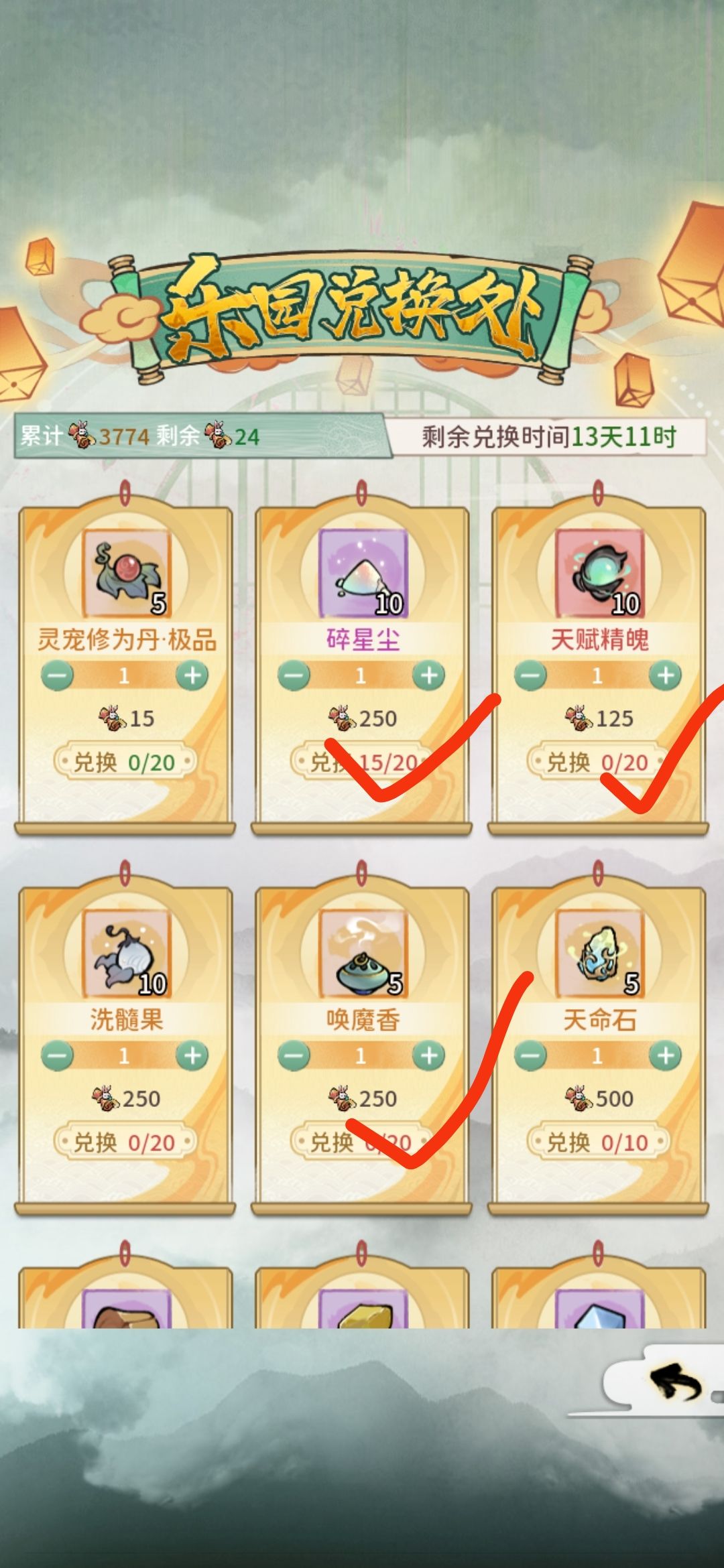Redeem 天赋精魄 via 兑换 button

(598, 762)
